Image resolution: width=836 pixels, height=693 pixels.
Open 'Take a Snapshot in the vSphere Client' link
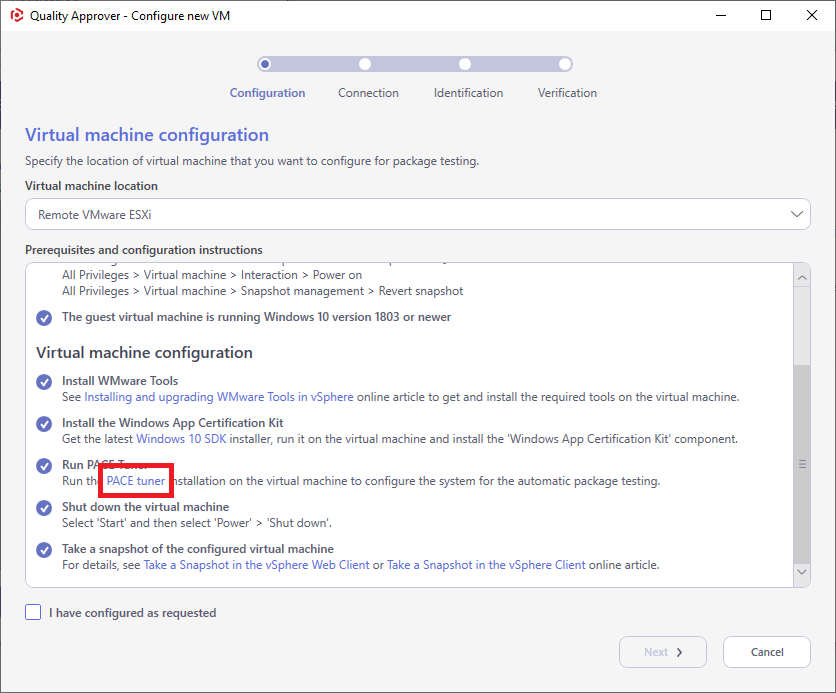click(x=486, y=565)
